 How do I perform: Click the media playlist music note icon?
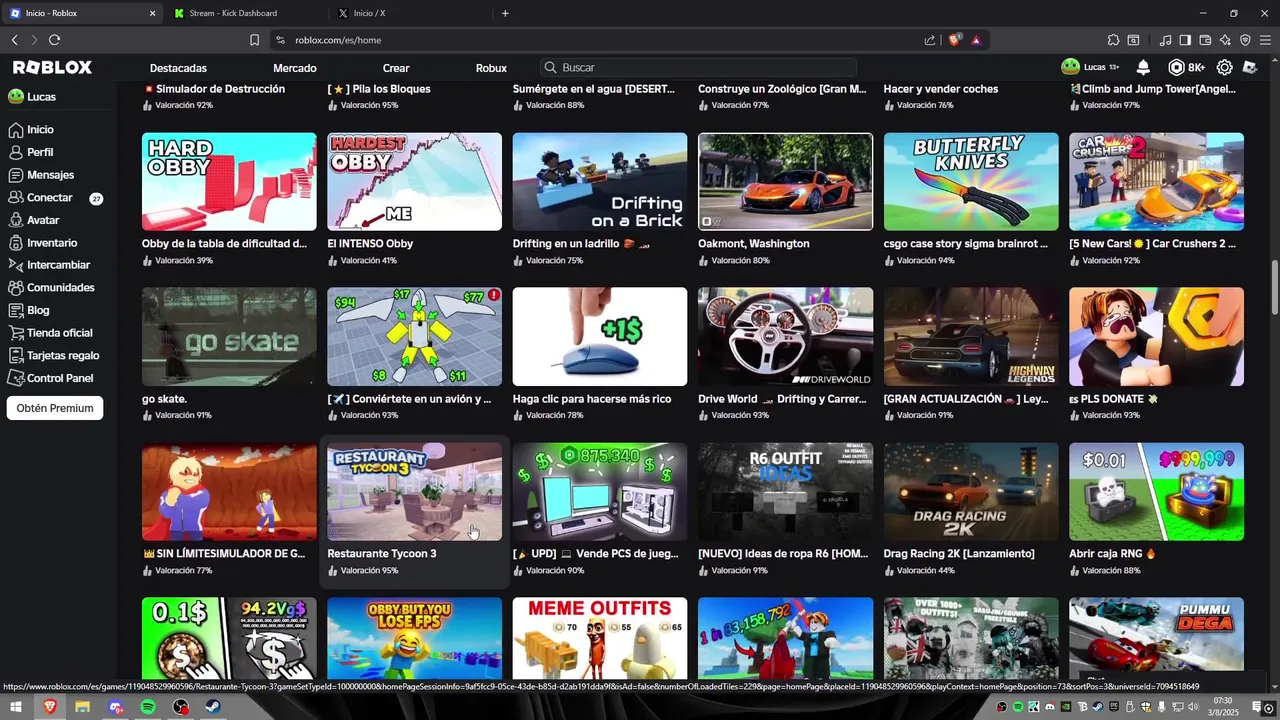(1165, 40)
